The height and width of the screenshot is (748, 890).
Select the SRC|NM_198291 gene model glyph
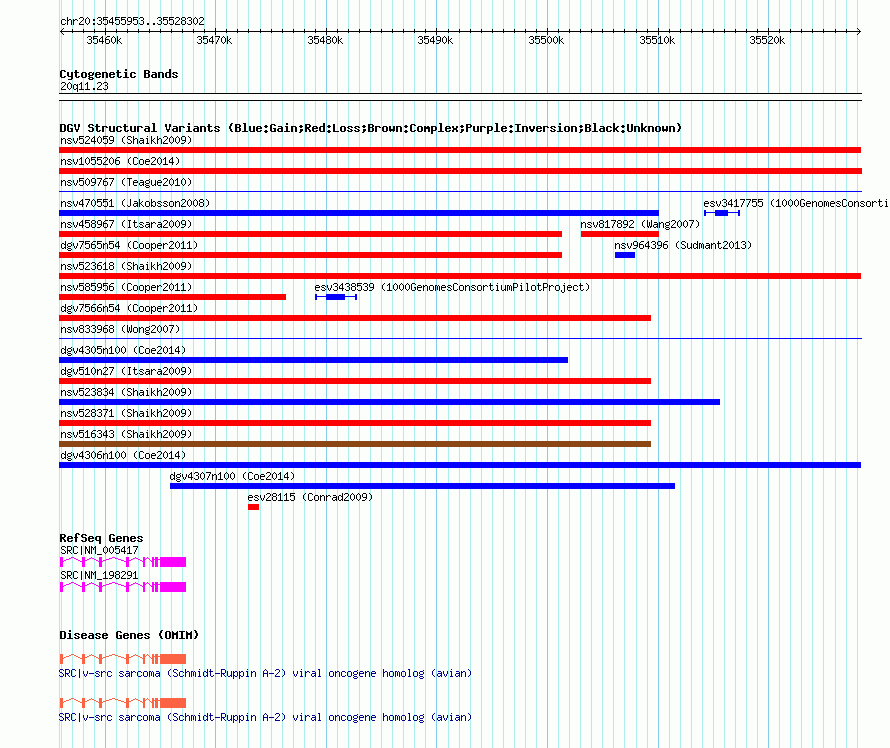(x=123, y=587)
